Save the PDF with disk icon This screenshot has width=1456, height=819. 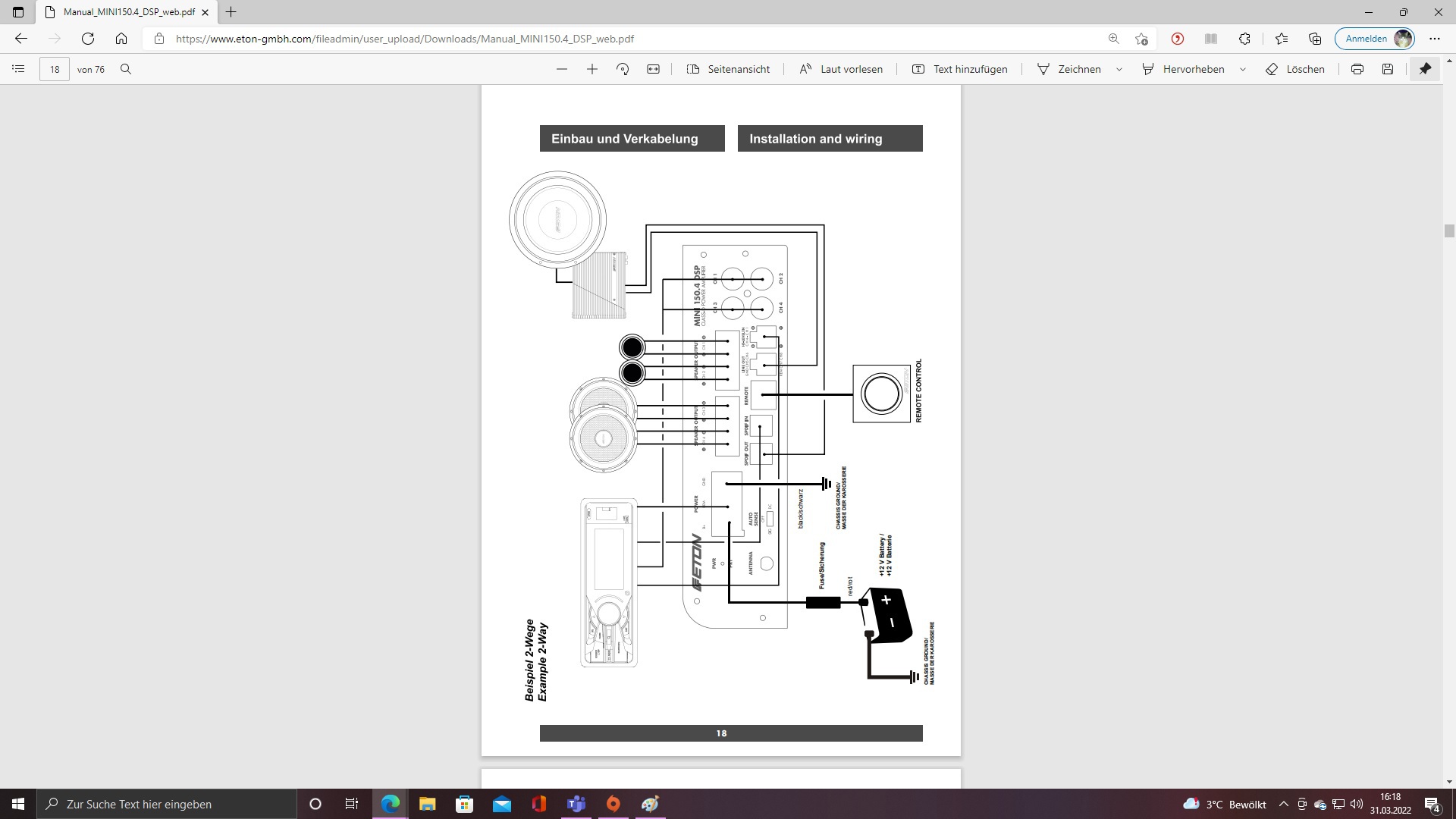point(1388,69)
